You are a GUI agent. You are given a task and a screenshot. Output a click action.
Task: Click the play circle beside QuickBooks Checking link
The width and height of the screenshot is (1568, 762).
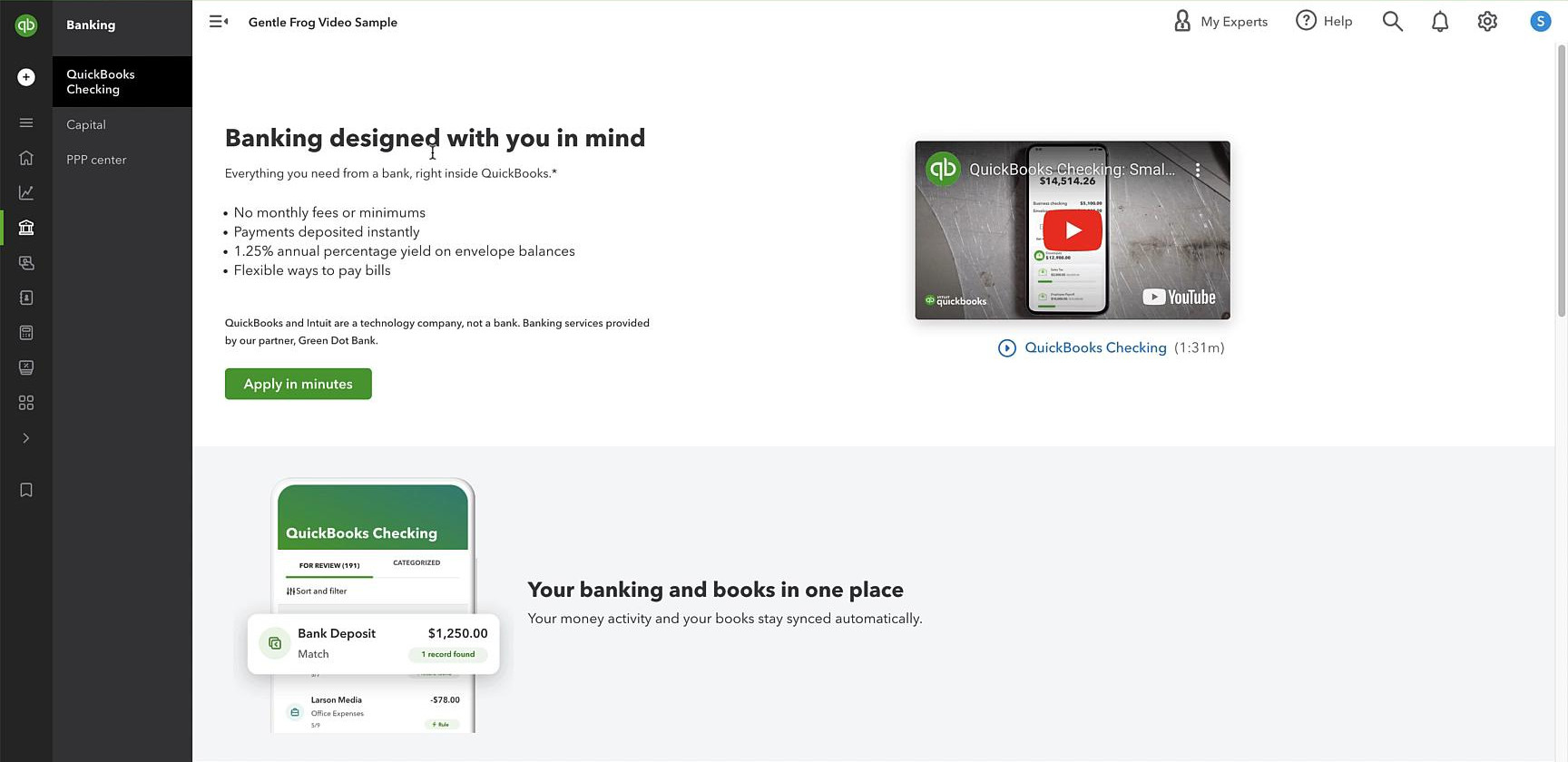point(1007,348)
